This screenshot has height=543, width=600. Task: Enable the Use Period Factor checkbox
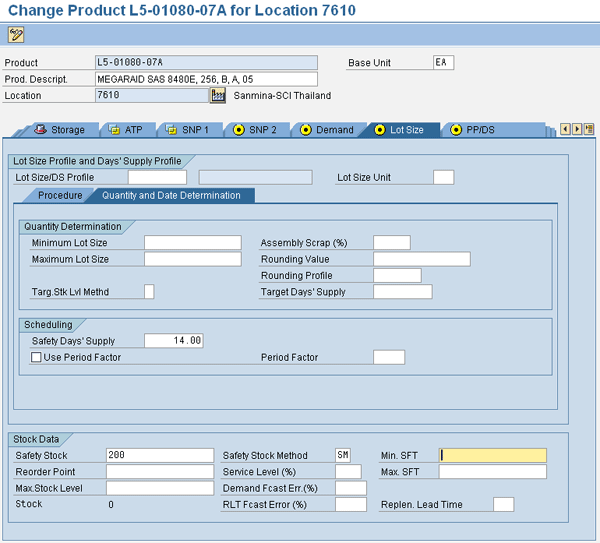point(37,357)
